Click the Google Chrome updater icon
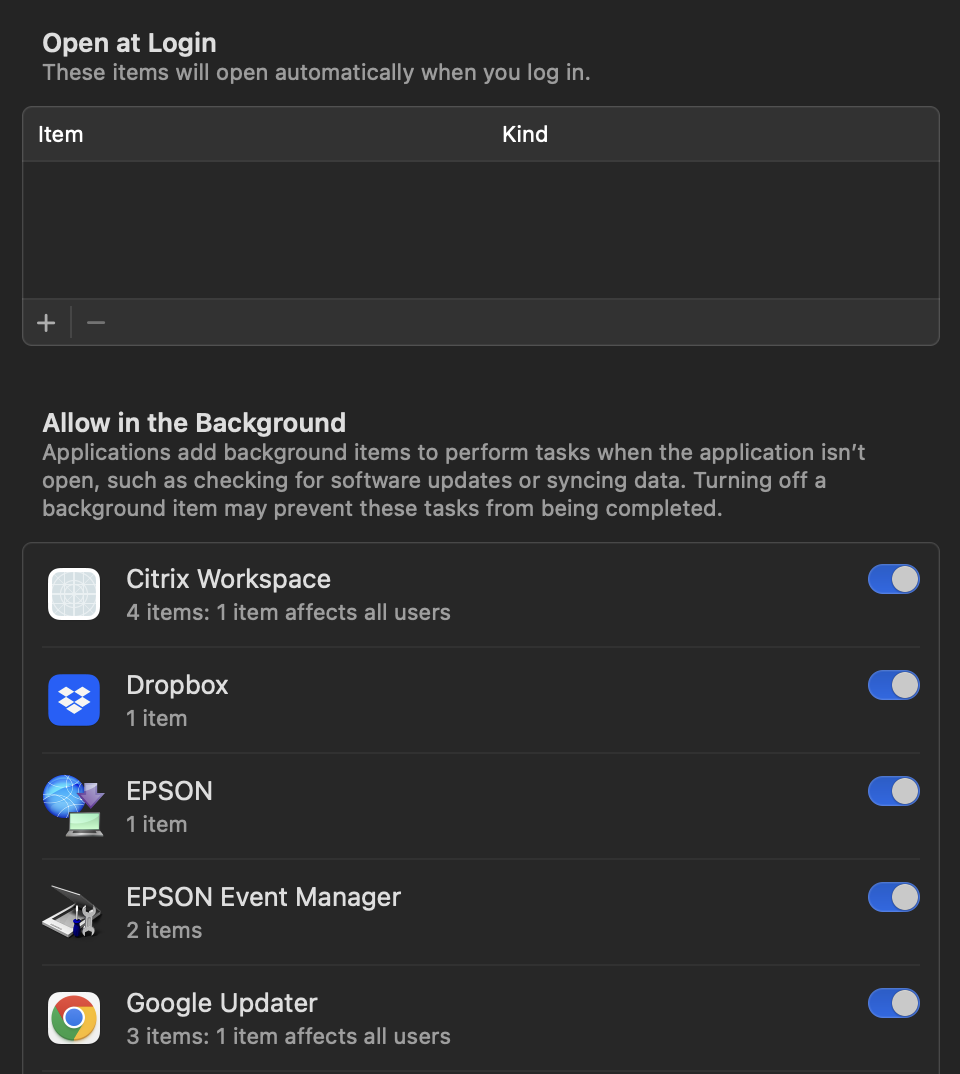This screenshot has width=960, height=1074. click(x=74, y=1018)
